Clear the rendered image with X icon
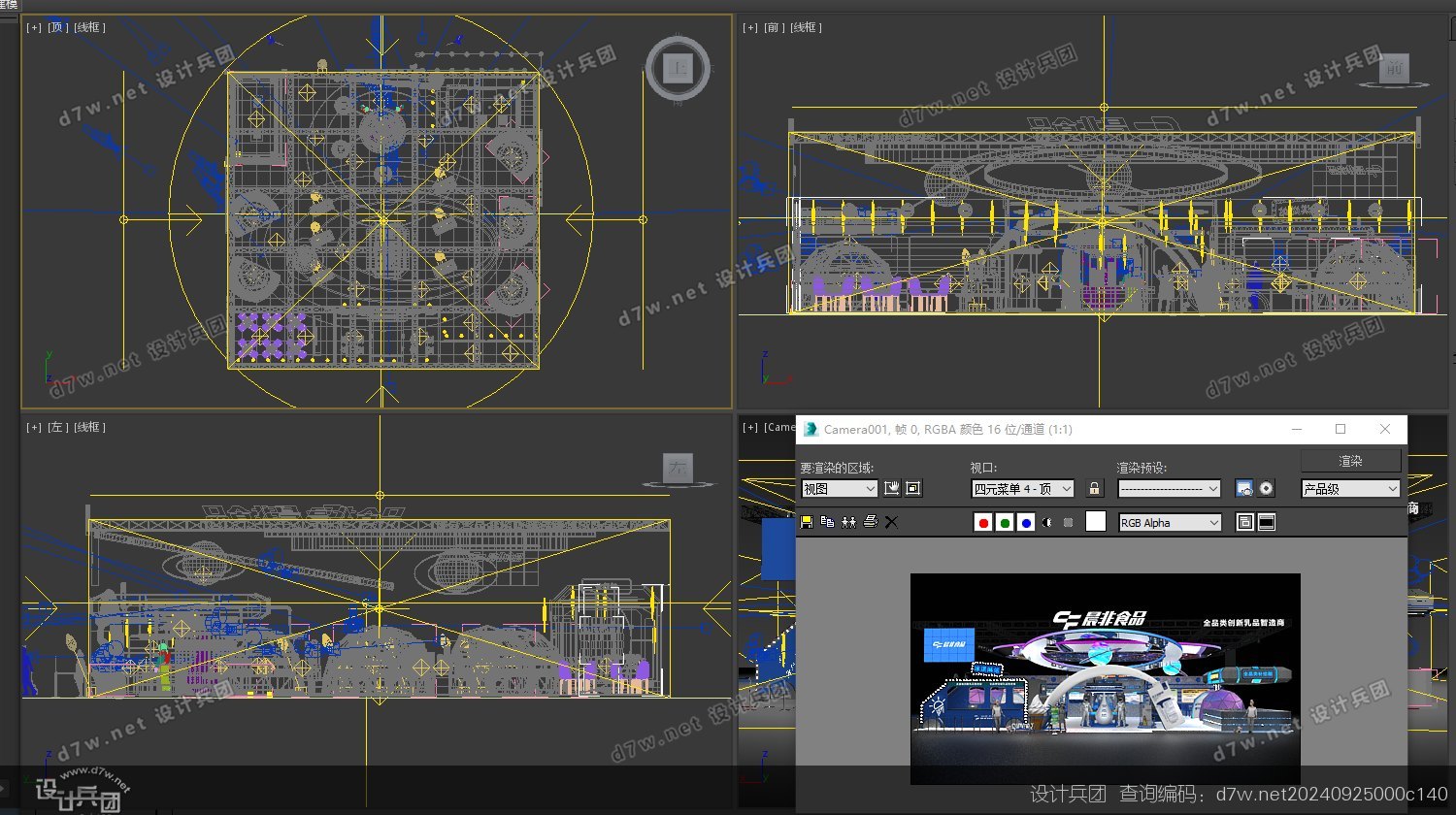Screen dimensions: 1456x815 pos(891,522)
